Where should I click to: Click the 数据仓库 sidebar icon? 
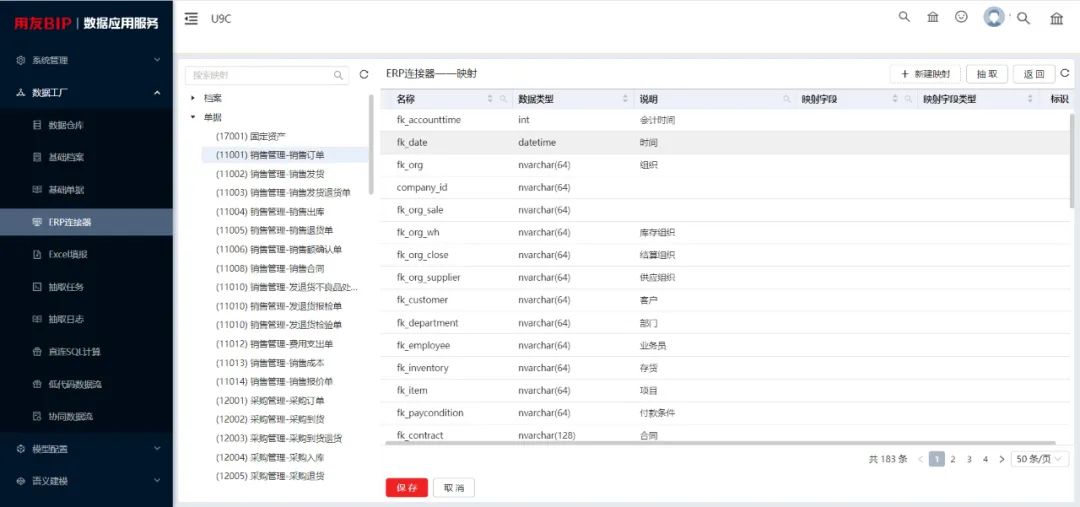coord(37,125)
